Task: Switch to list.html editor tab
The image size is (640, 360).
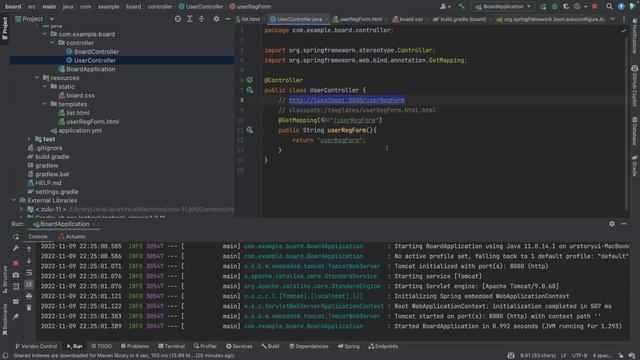Action: 250,19
